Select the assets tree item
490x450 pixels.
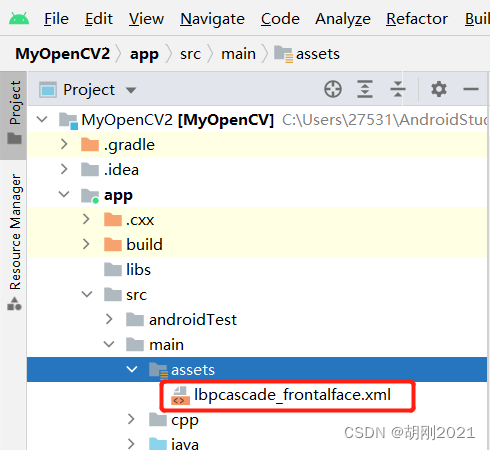[x=257, y=370]
